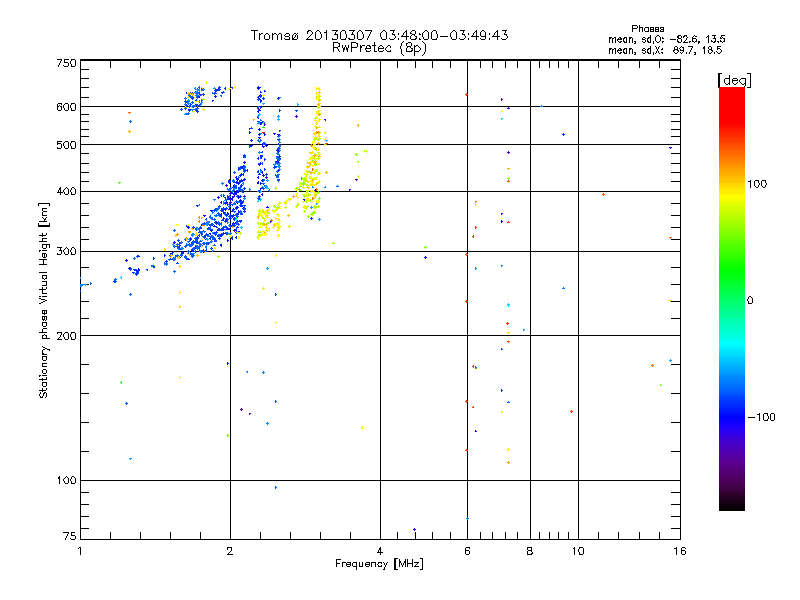Click the plot title 'Tromsø 20130307 03:48:00-03:49:43'
This screenshot has height=600, width=800.
click(x=379, y=35)
